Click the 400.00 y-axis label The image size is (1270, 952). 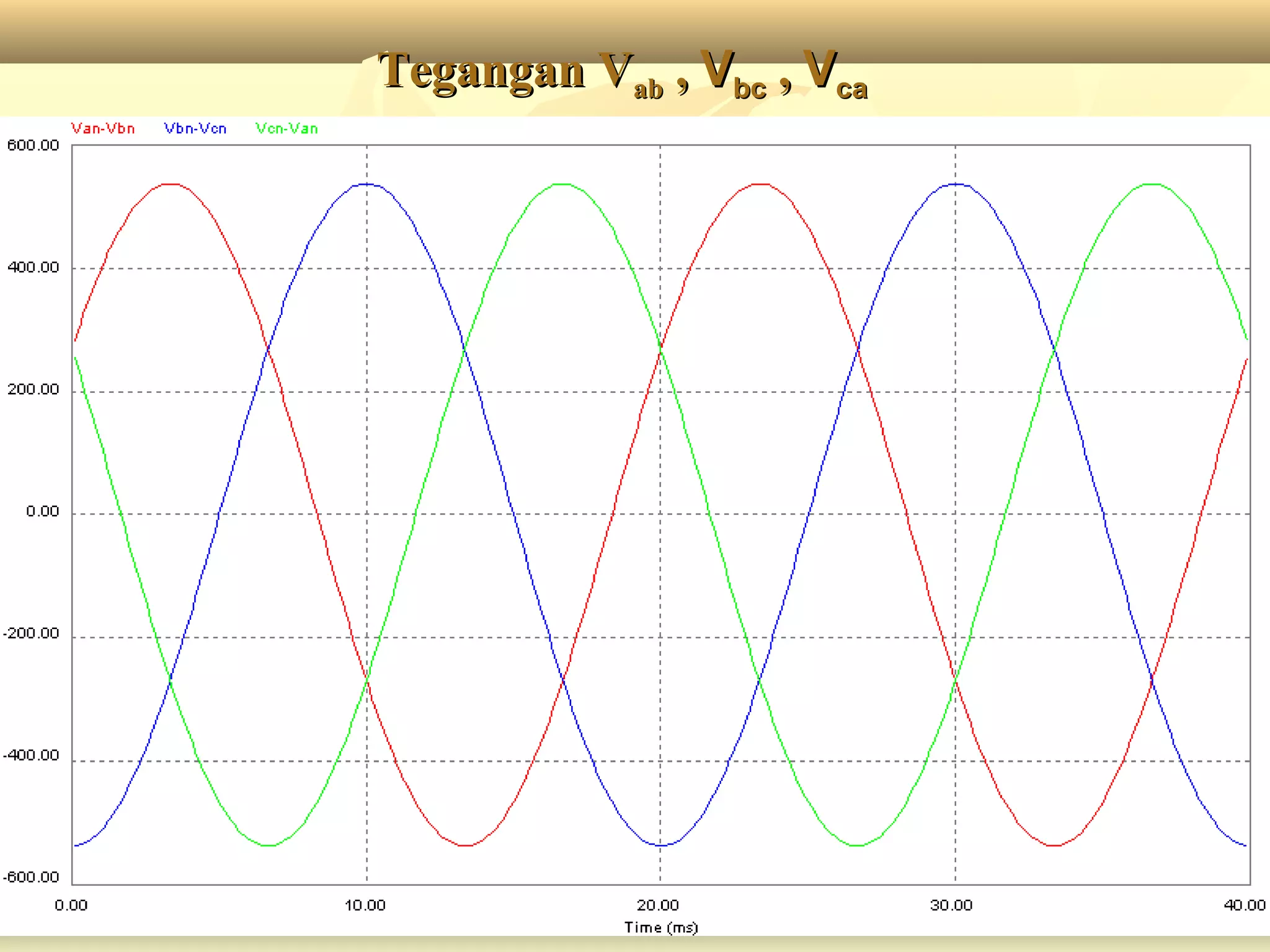[x=33, y=268]
